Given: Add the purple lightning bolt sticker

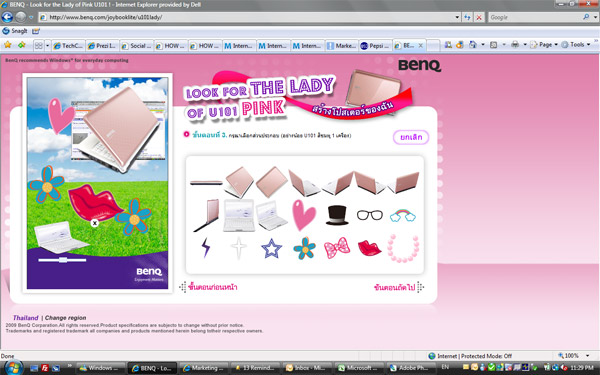Looking at the screenshot, I should [206, 247].
